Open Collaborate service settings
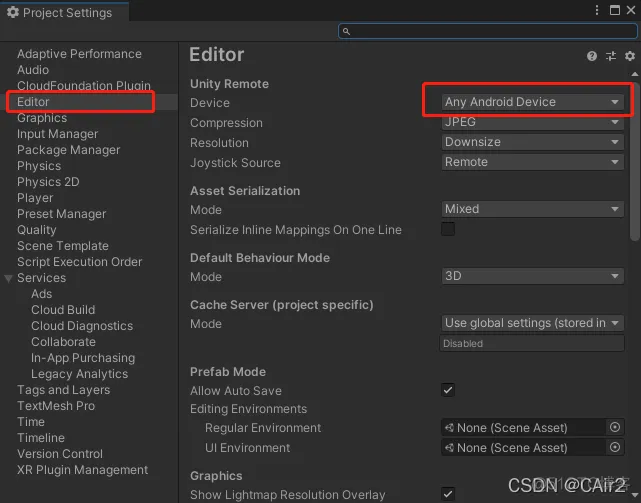 pyautogui.click(x=64, y=341)
